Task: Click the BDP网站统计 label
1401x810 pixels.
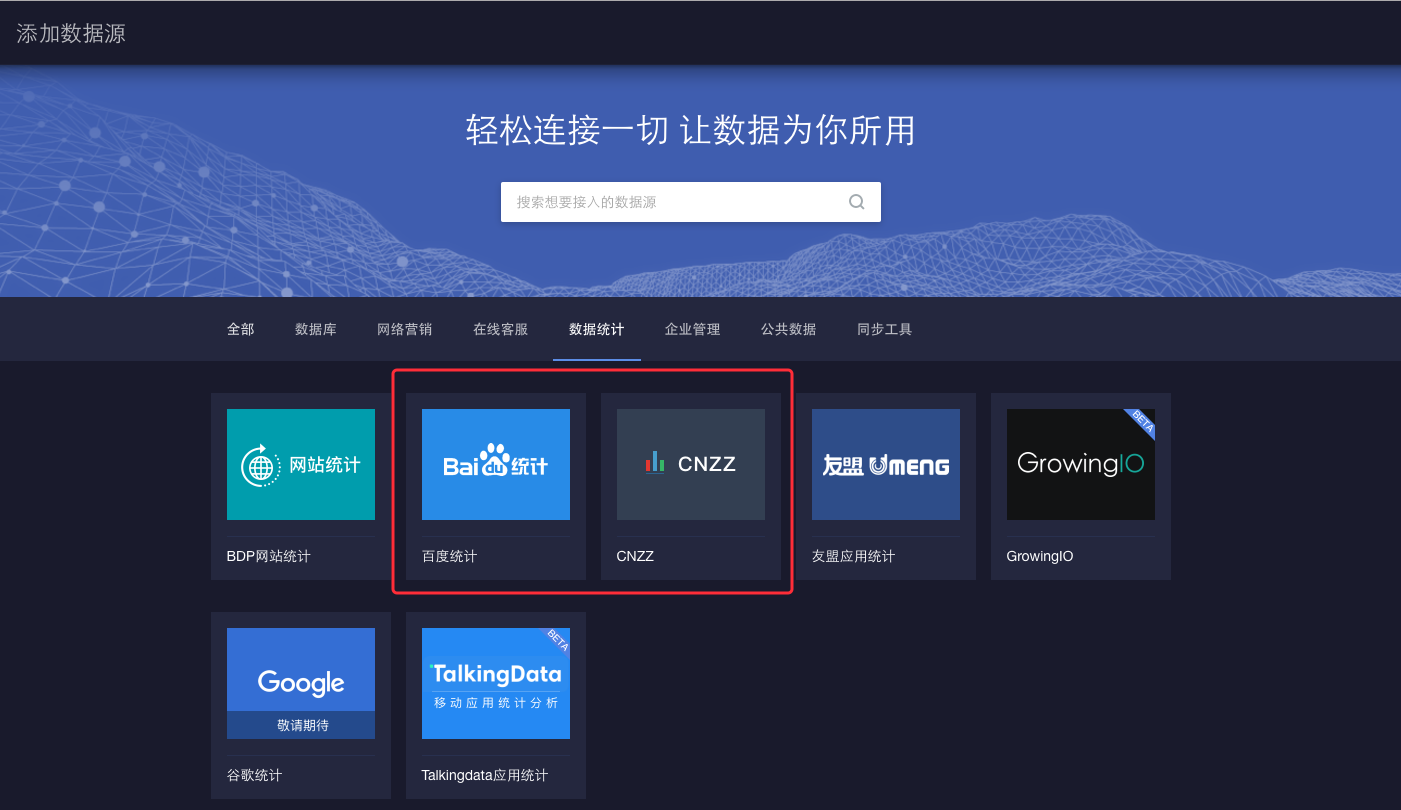Action: pos(269,556)
